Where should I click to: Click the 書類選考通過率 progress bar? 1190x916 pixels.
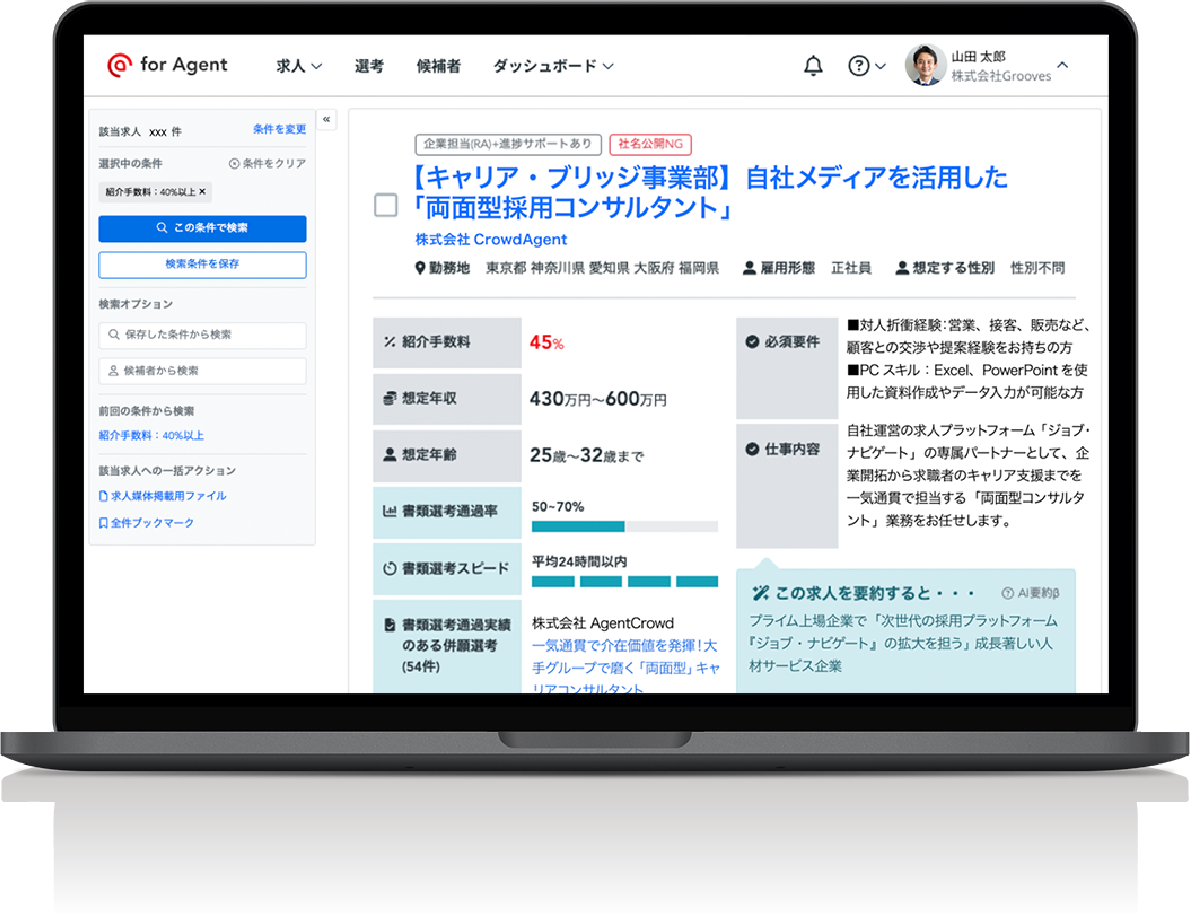click(624, 526)
